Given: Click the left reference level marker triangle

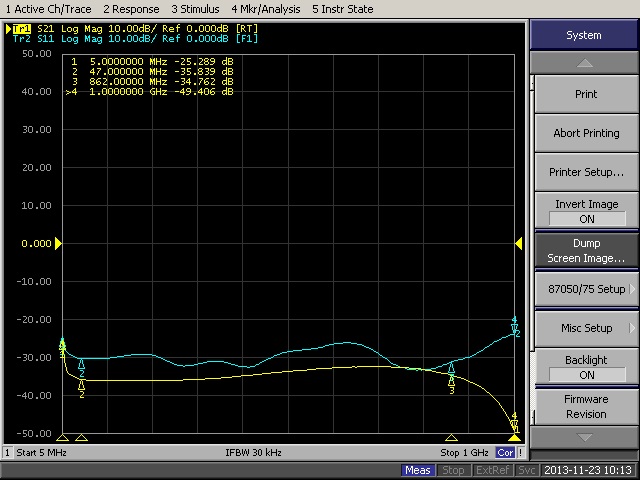Looking at the screenshot, I should click(x=58, y=244).
